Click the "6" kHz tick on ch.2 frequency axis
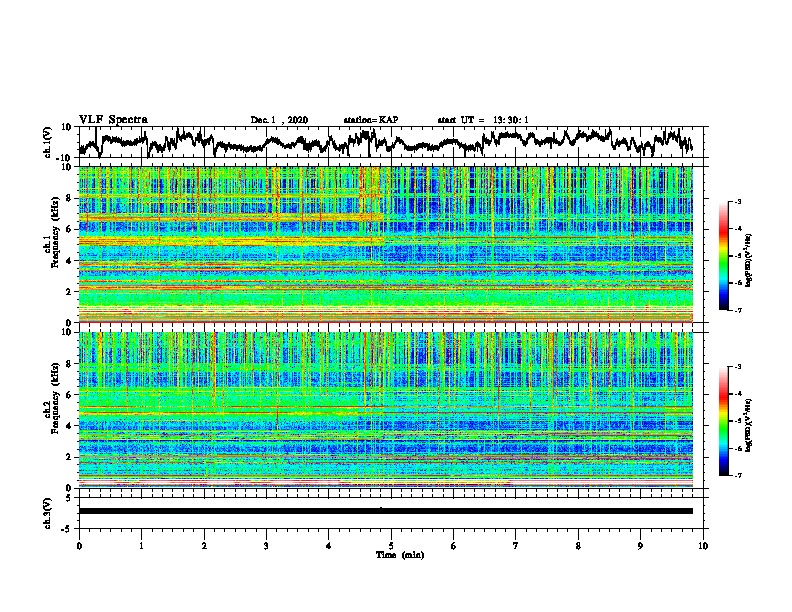Screen dimensions: 792x612 tap(69, 394)
